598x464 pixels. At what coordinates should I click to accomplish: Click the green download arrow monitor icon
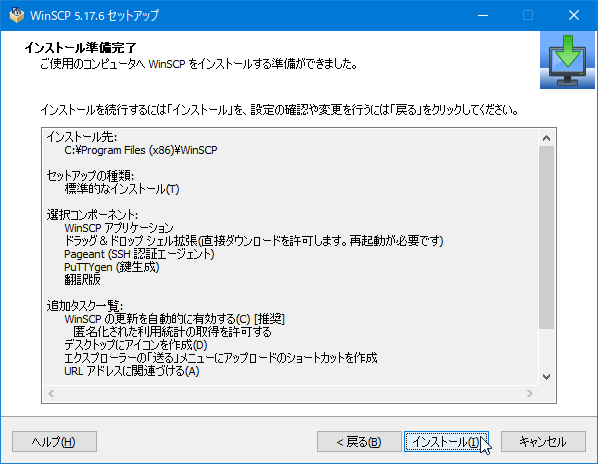[x=567, y=60]
